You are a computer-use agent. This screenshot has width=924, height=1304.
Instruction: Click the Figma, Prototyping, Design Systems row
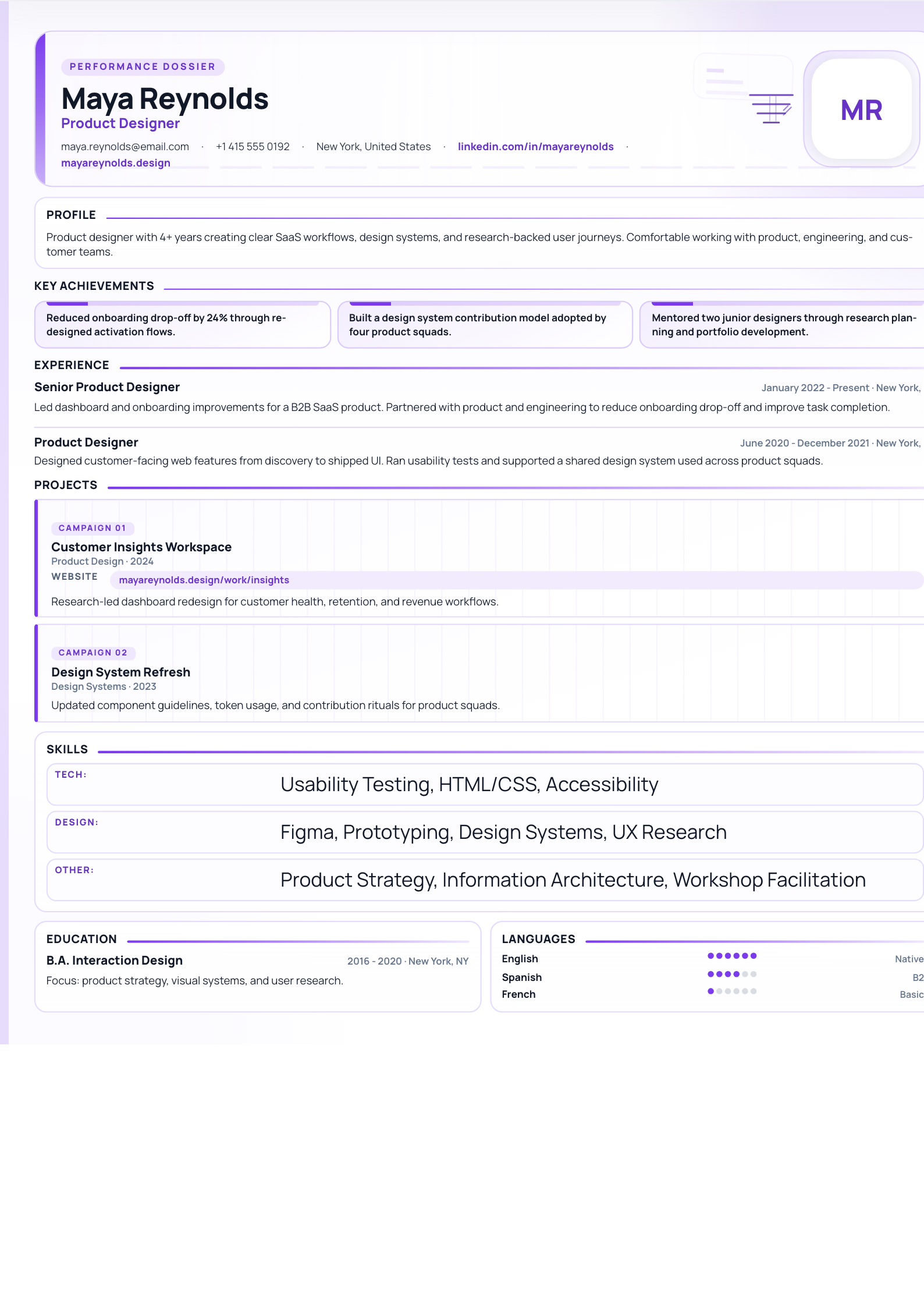485,832
